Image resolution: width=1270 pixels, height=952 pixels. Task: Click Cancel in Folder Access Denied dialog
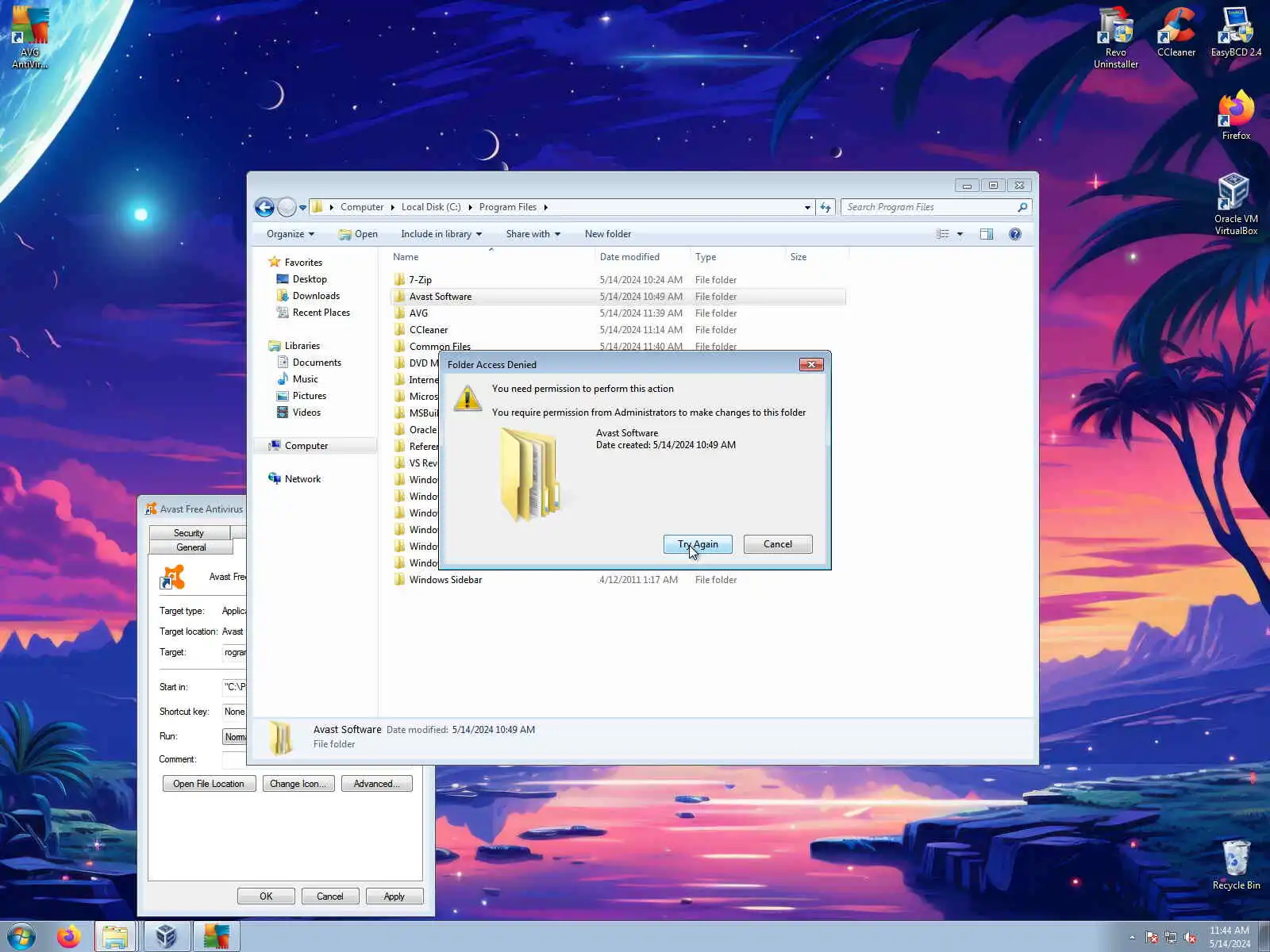pyautogui.click(x=778, y=544)
